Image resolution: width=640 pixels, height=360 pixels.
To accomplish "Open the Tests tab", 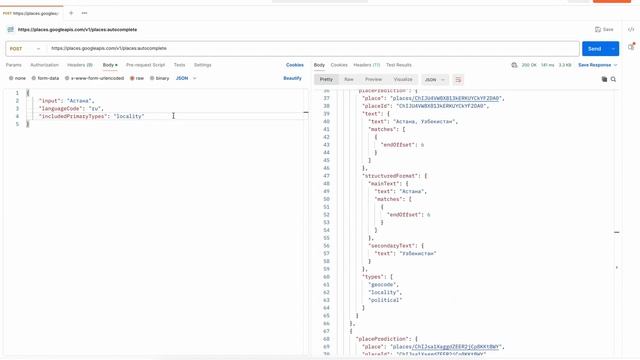I will click(179, 65).
